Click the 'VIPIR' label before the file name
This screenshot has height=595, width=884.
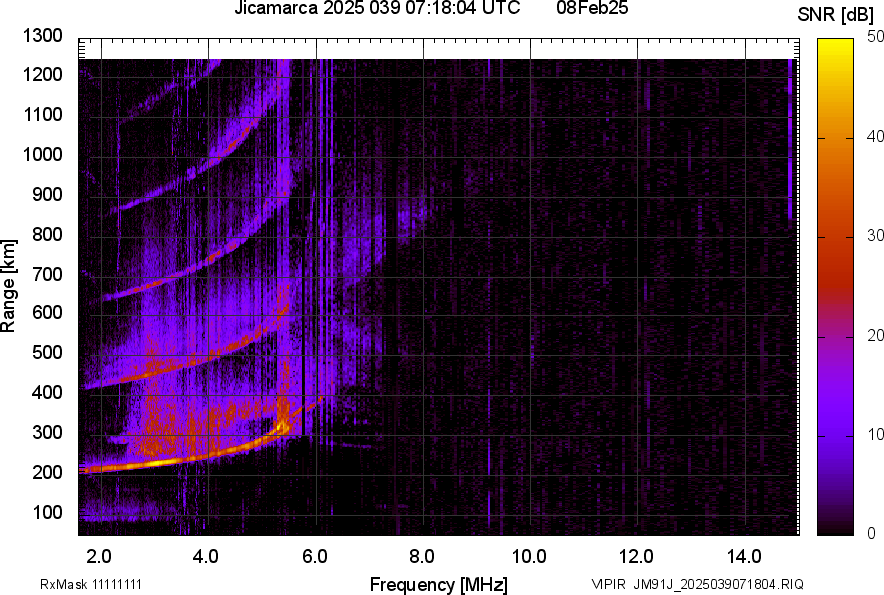tap(608, 585)
